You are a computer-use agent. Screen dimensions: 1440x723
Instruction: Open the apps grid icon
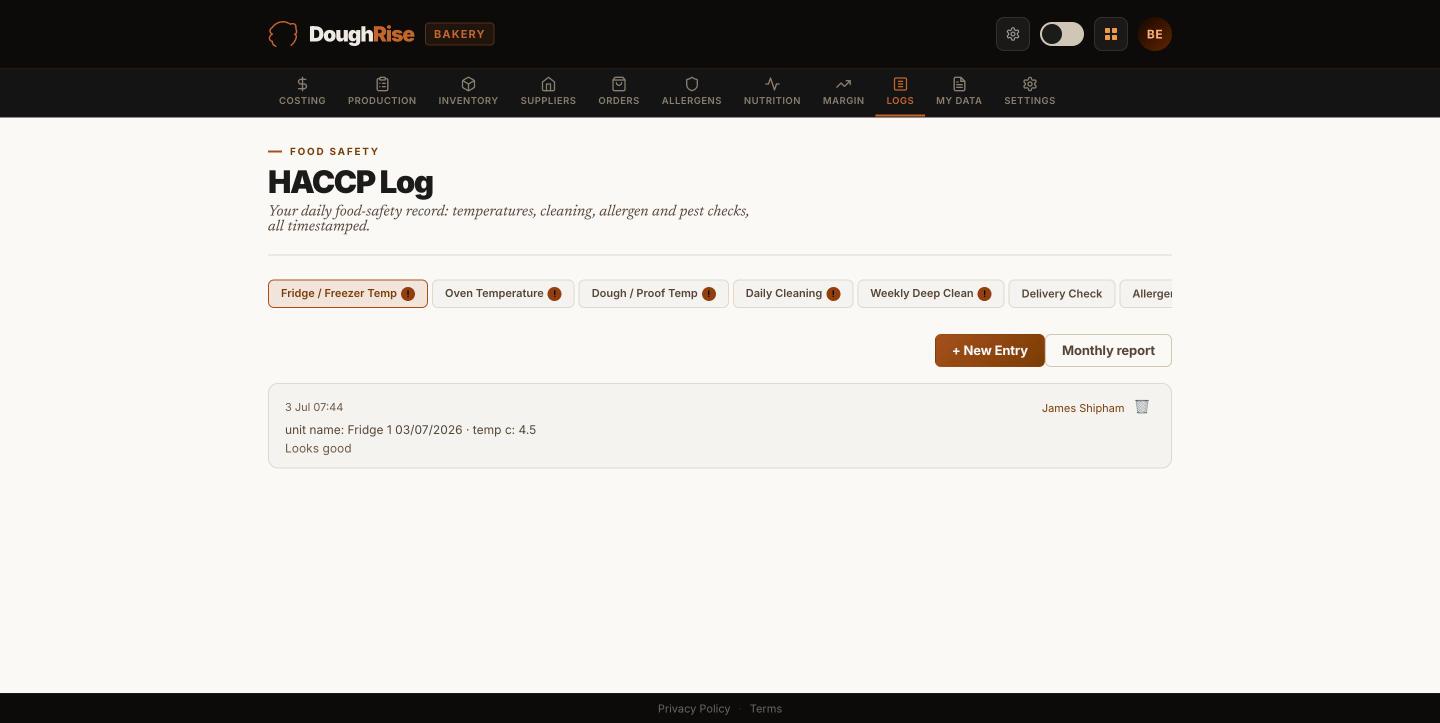pos(1111,34)
